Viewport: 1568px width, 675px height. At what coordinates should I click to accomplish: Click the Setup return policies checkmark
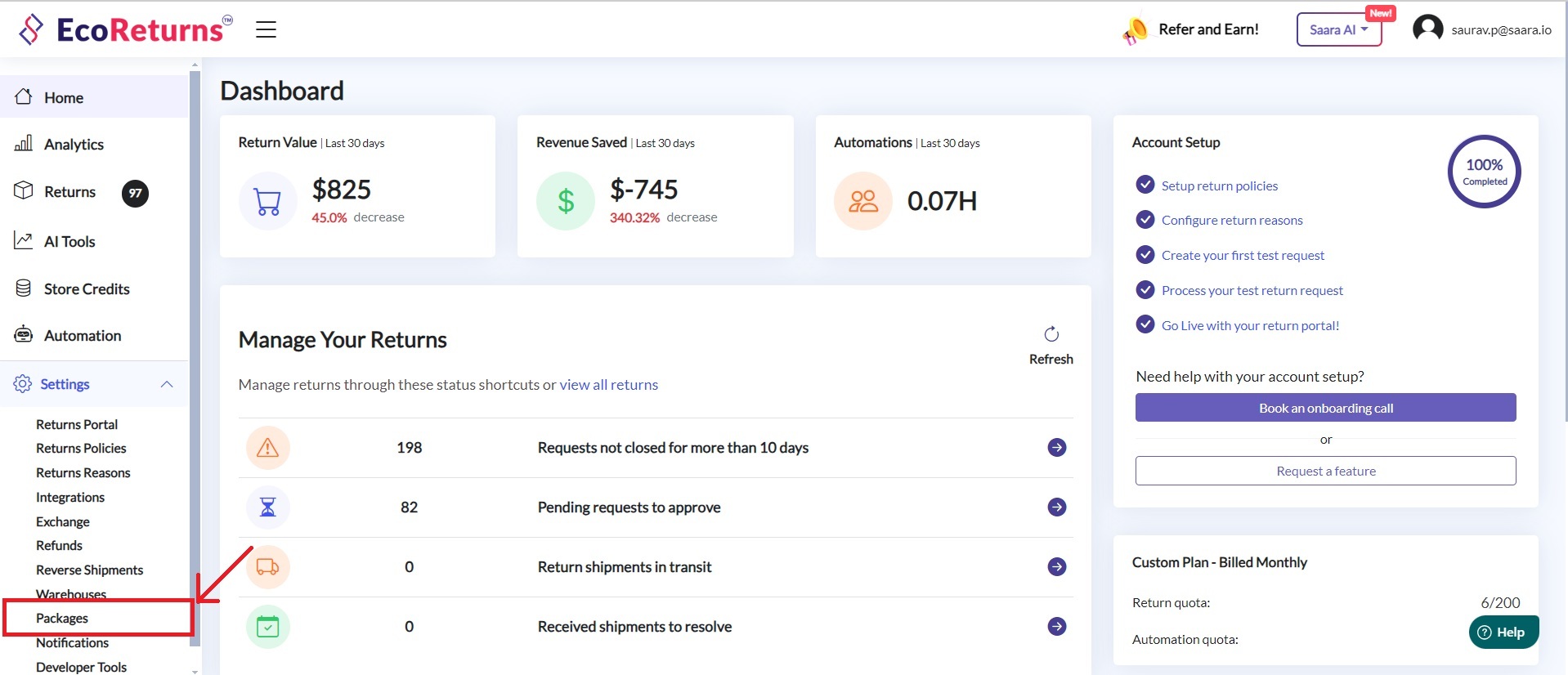[x=1145, y=185]
